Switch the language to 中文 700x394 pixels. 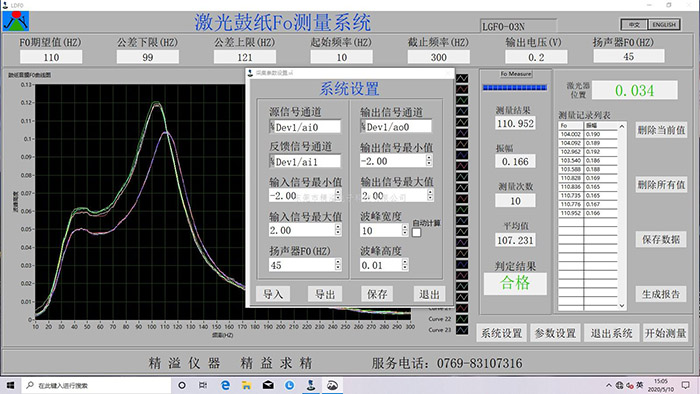[634, 25]
